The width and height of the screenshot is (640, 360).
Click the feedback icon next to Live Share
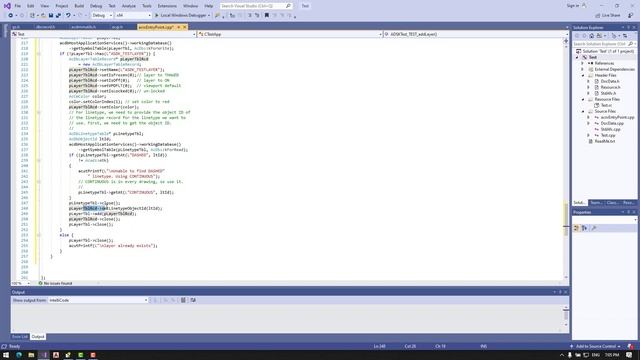pyautogui.click(x=631, y=16)
